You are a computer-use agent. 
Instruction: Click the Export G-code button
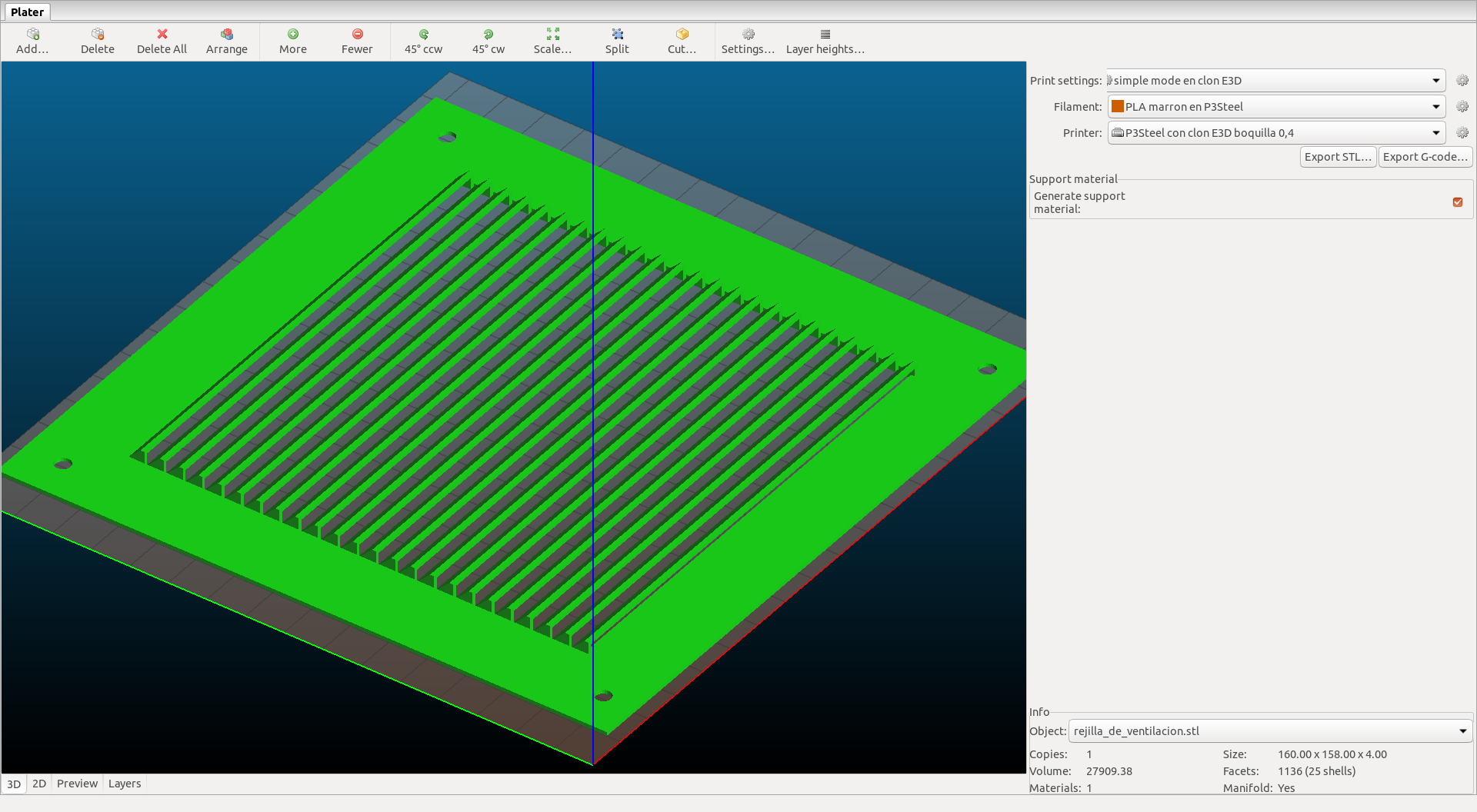(1425, 157)
